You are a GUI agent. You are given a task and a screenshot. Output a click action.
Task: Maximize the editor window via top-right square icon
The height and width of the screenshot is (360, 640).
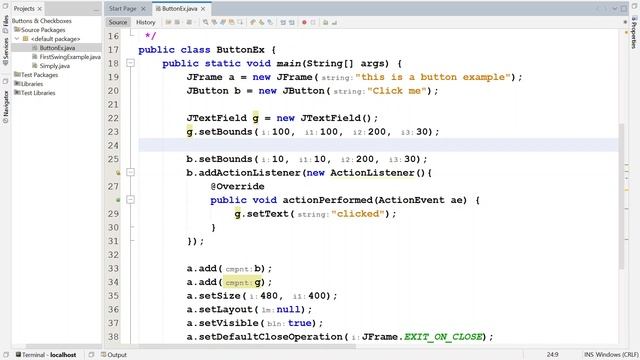click(x=624, y=9)
